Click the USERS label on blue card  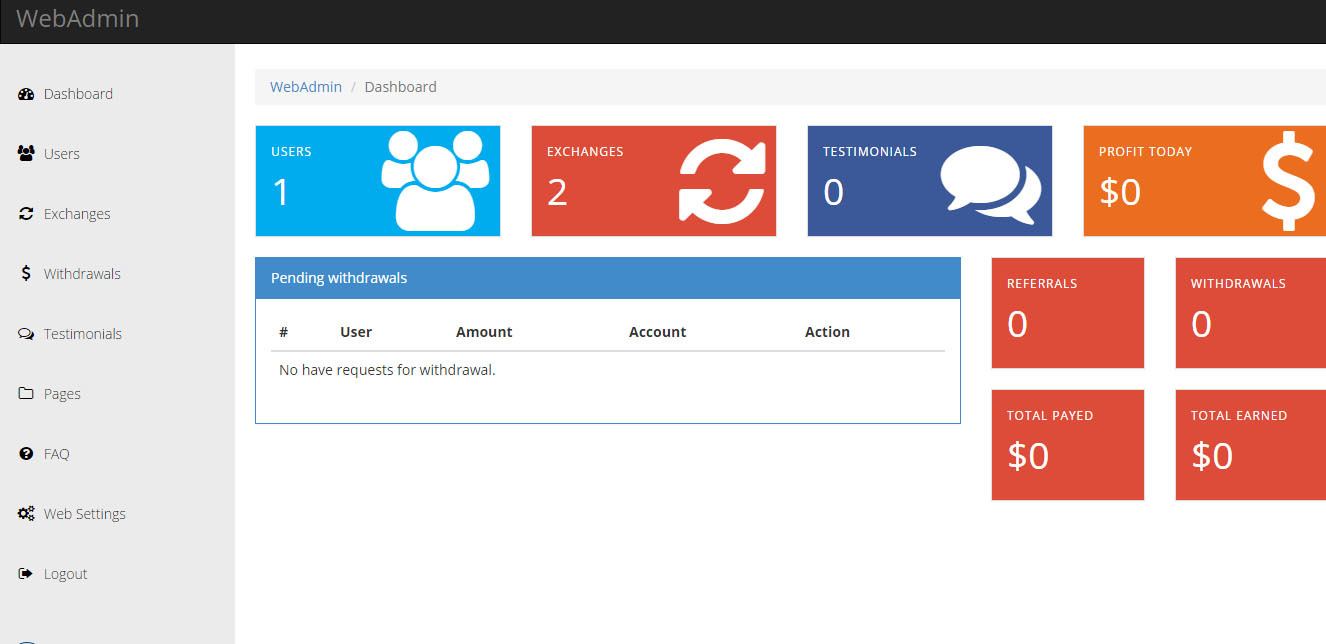[x=291, y=152]
